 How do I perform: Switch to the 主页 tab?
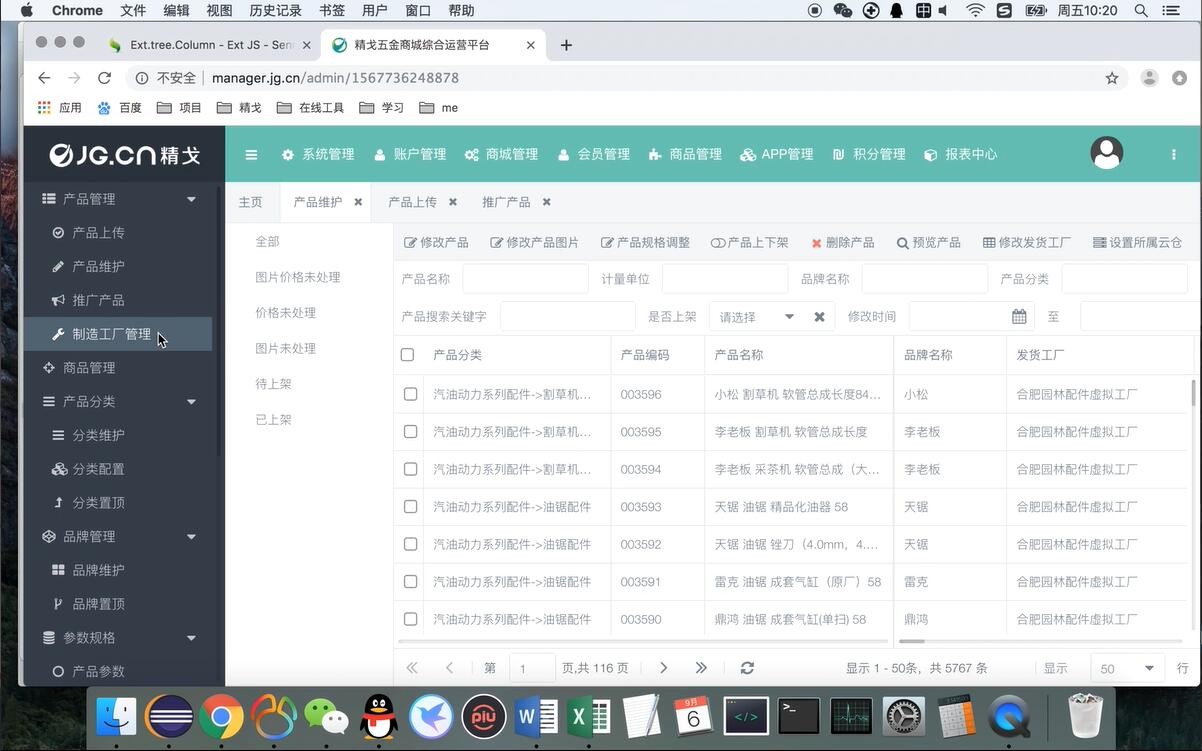250,202
